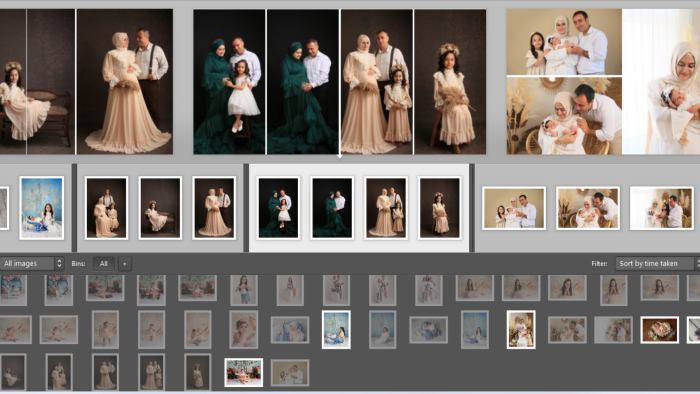This screenshot has width=700, height=394.
Task: Pick blue backdrop girl thumbnail in spread strip
Action: (42, 207)
